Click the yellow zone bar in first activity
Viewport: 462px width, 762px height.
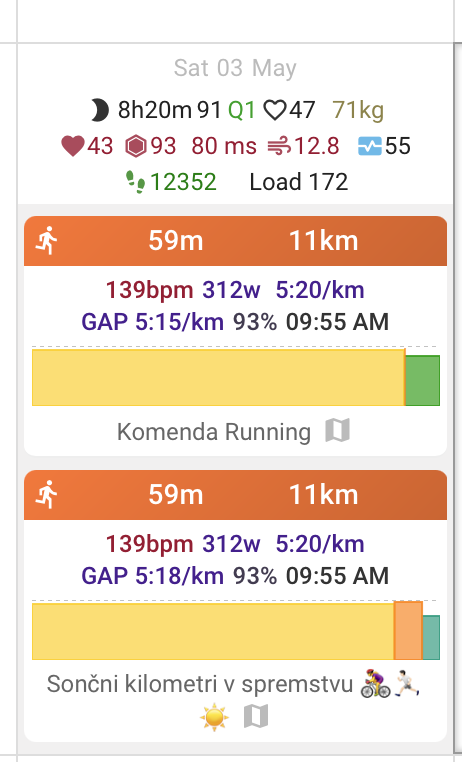[219, 377]
